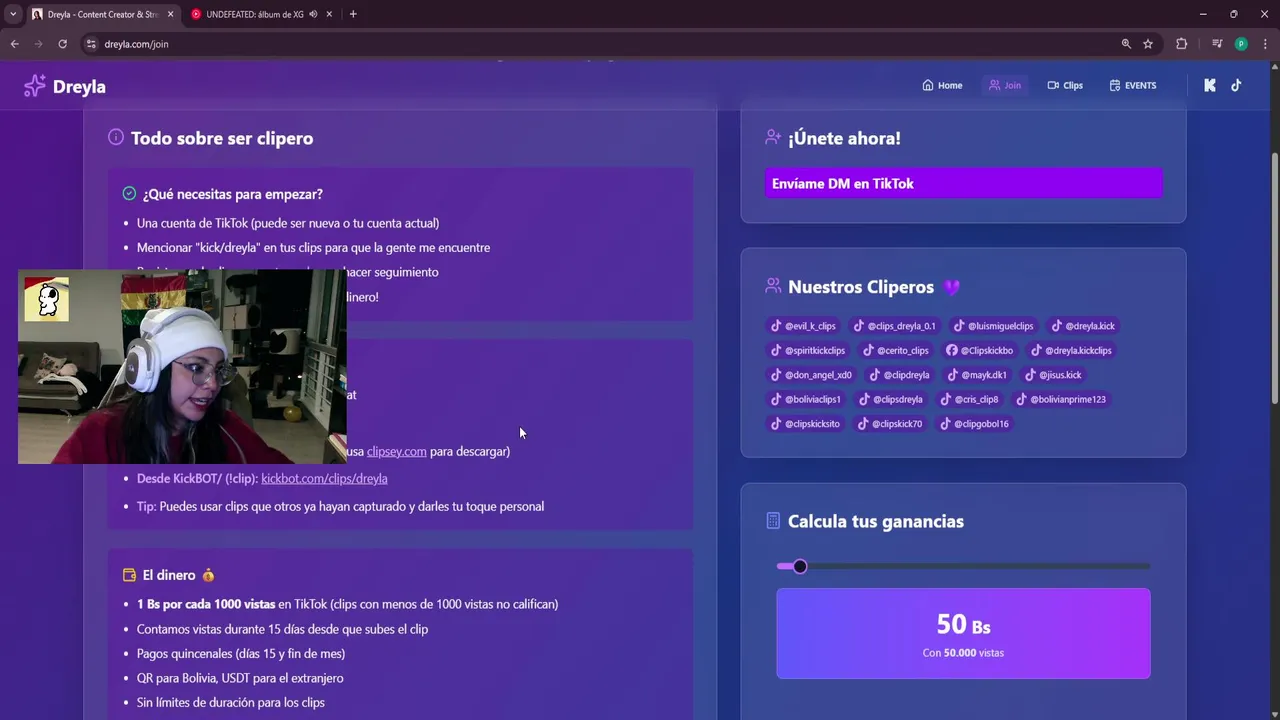Click the Dreyla sparkle logo
The height and width of the screenshot is (720, 1280).
35,86
